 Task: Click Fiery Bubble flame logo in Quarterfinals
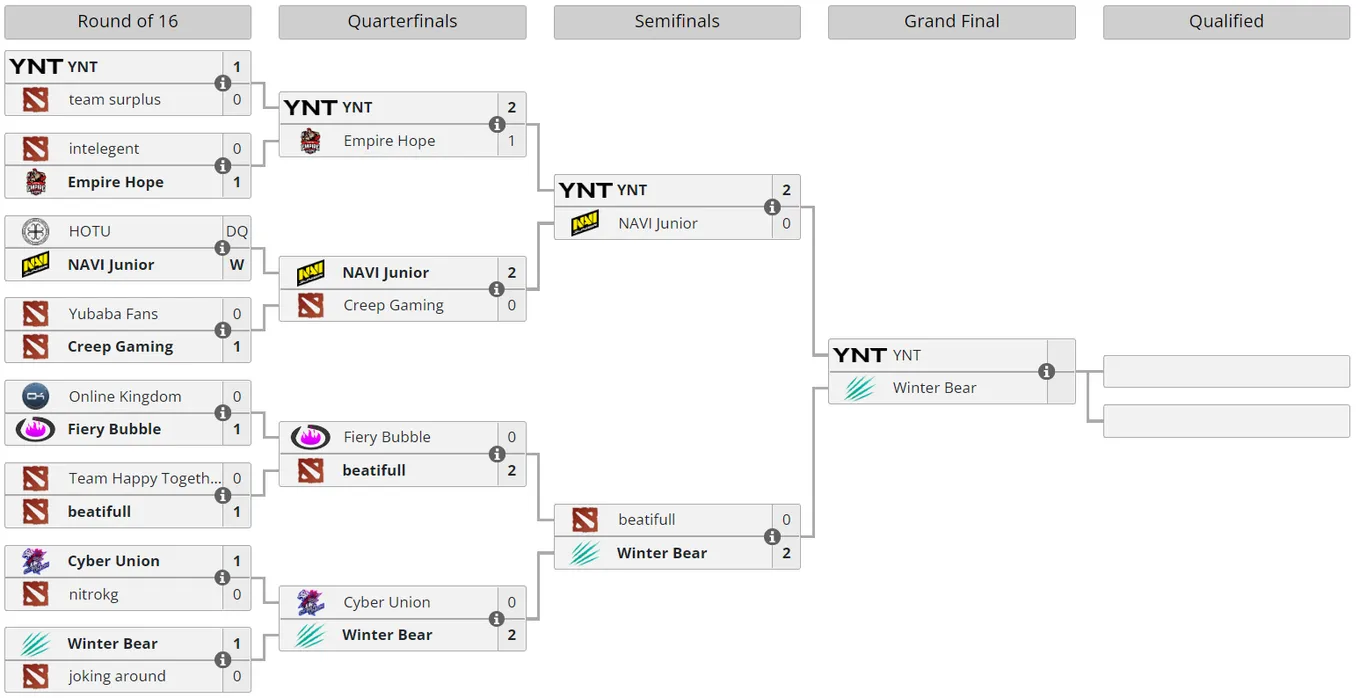(310, 437)
